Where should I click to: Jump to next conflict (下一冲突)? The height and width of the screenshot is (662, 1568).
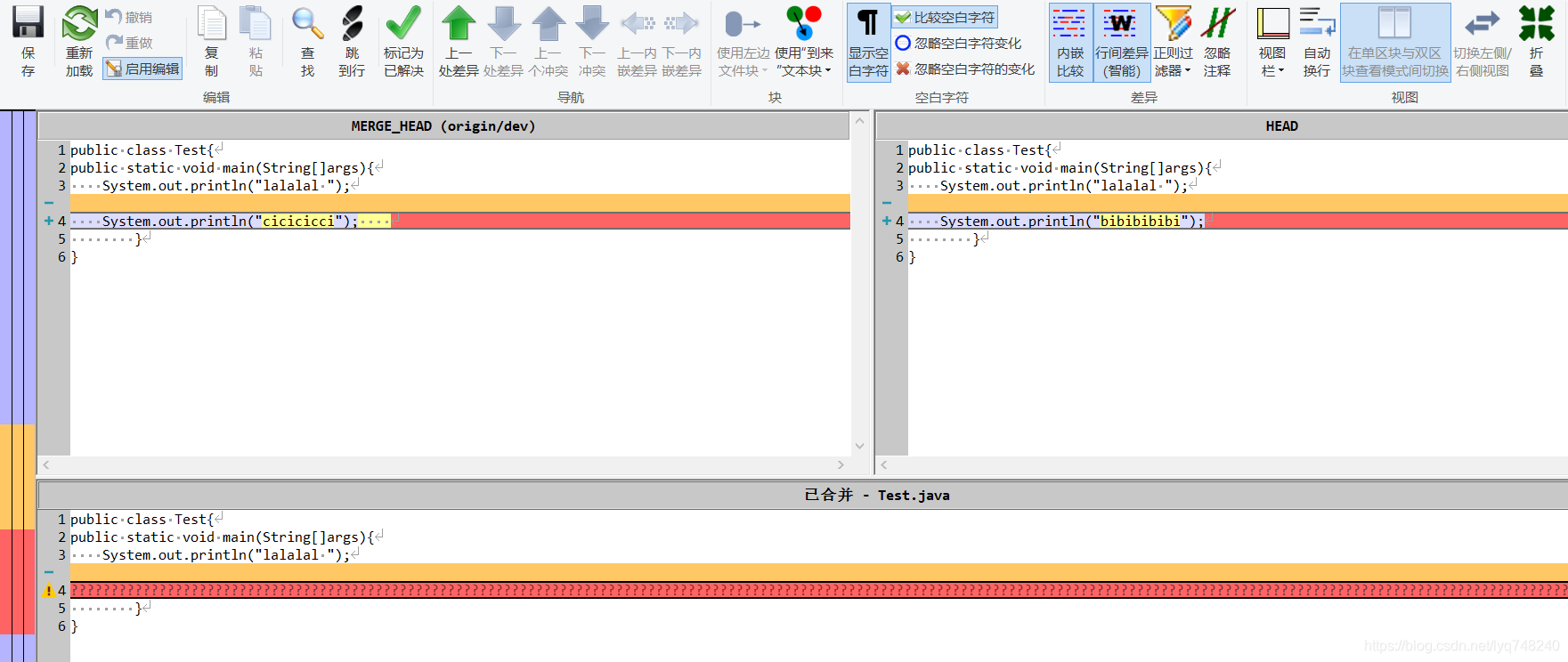click(592, 24)
